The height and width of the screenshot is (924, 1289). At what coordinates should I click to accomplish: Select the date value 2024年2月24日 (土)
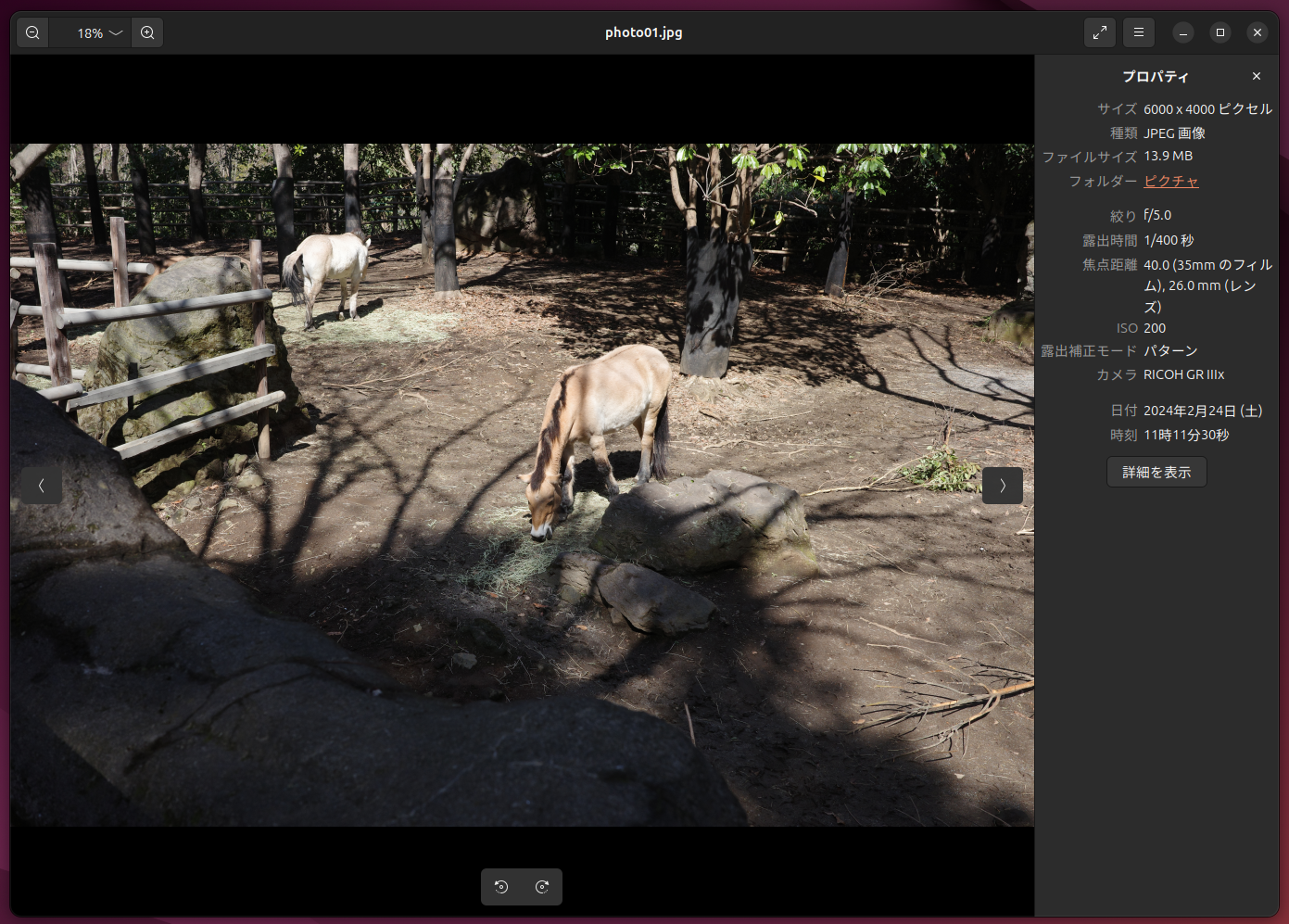click(1203, 411)
